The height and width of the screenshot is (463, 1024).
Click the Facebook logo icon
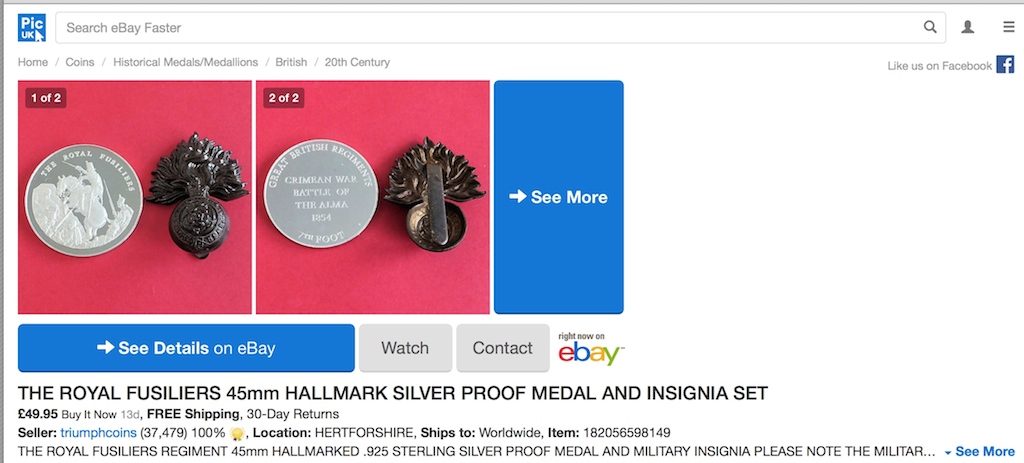[1005, 65]
